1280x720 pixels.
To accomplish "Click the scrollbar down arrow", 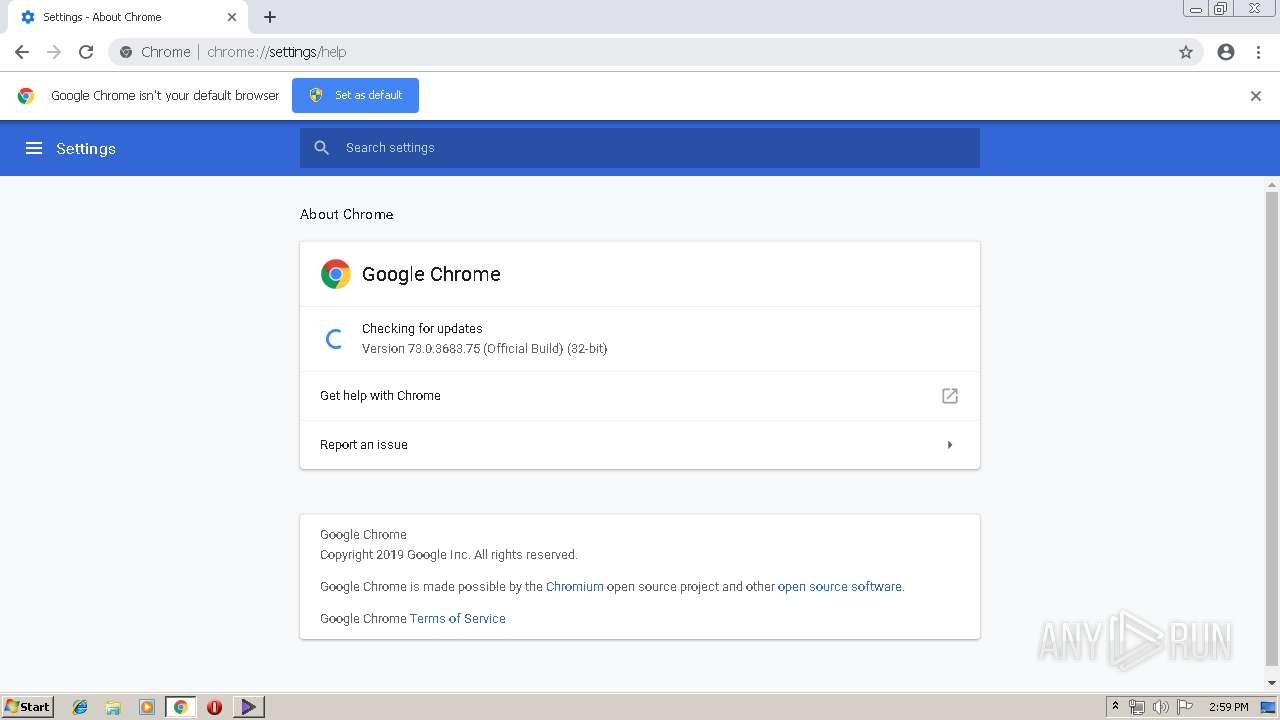I will (x=1272, y=684).
